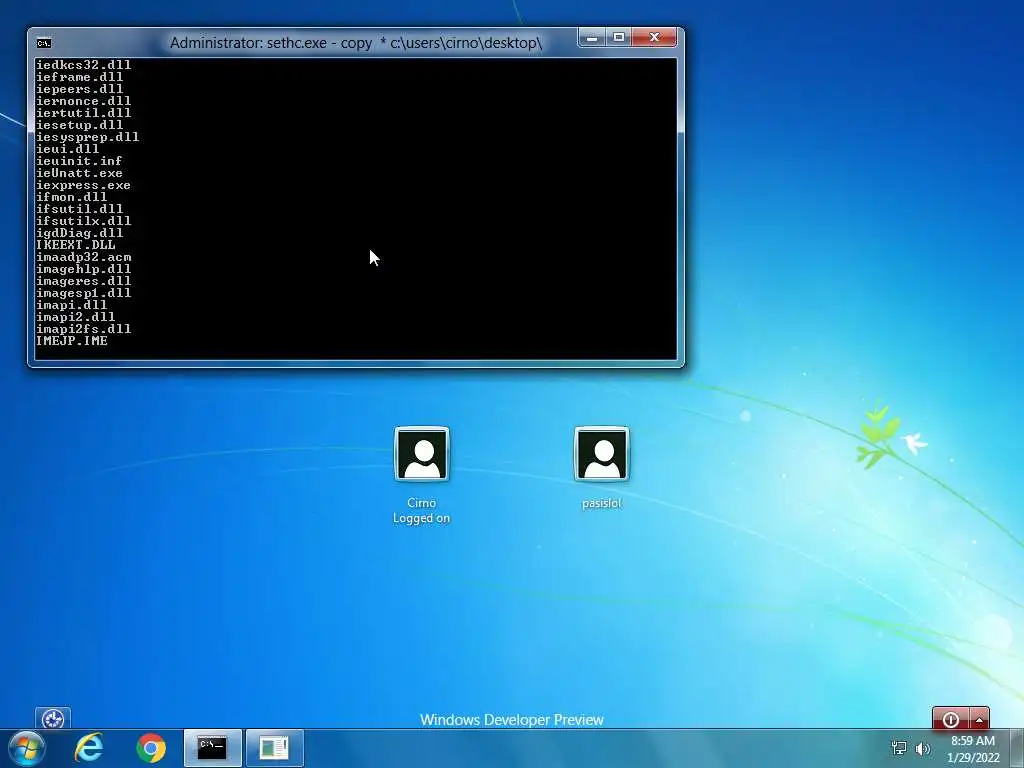Click the imapi.dll line
Screen dimensions: 1024x768
[x=72, y=305]
